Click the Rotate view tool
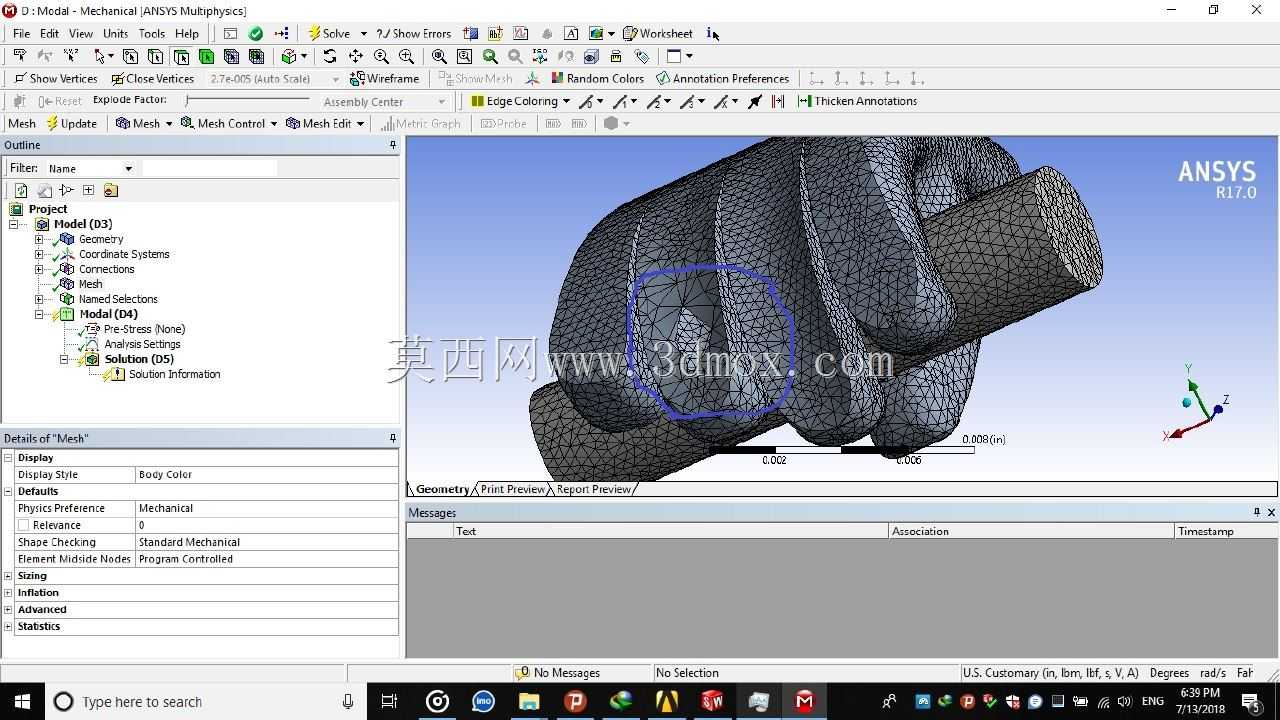The width and height of the screenshot is (1280, 720). [330, 56]
